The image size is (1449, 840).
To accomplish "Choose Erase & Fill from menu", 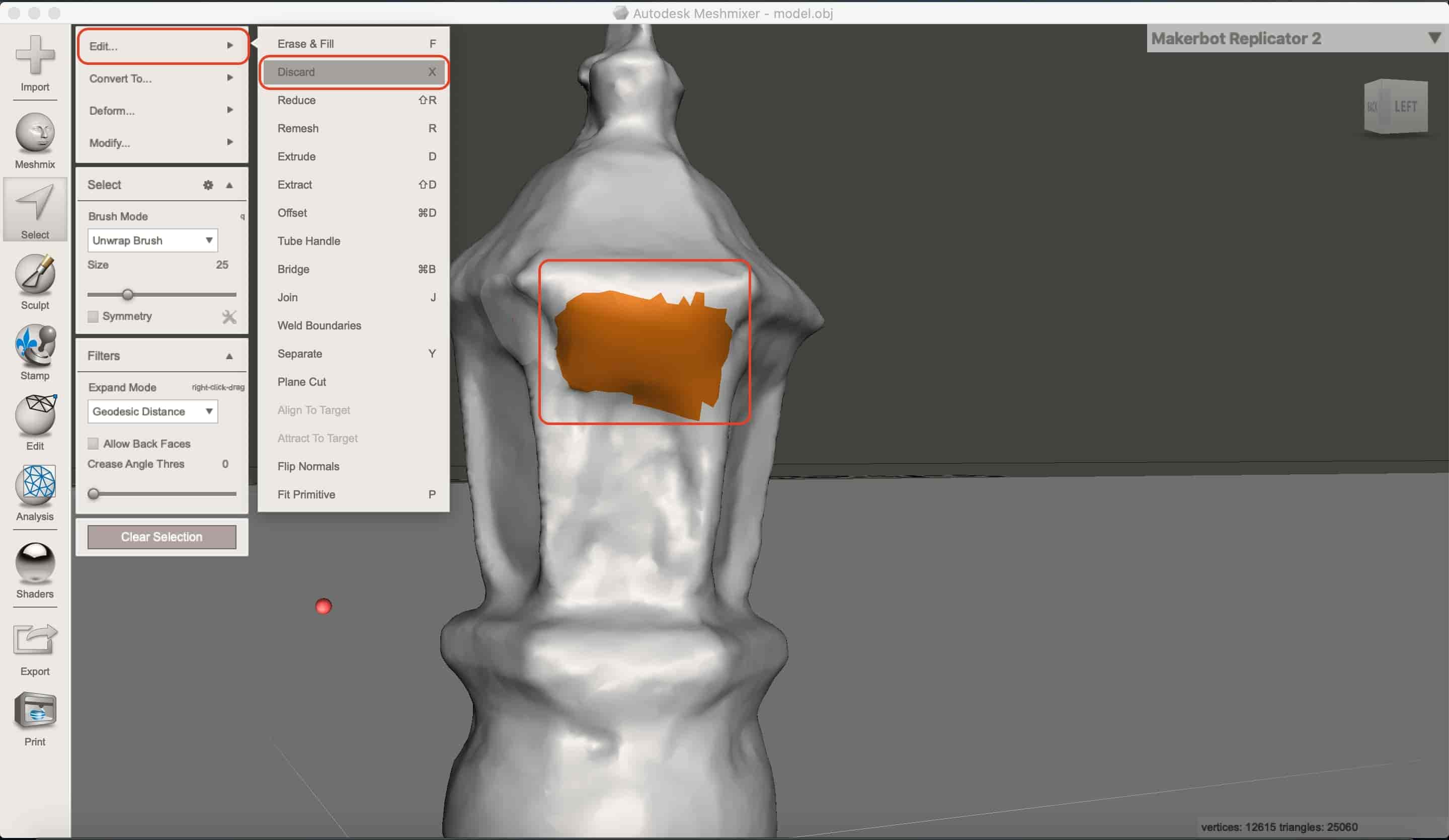I will point(354,44).
